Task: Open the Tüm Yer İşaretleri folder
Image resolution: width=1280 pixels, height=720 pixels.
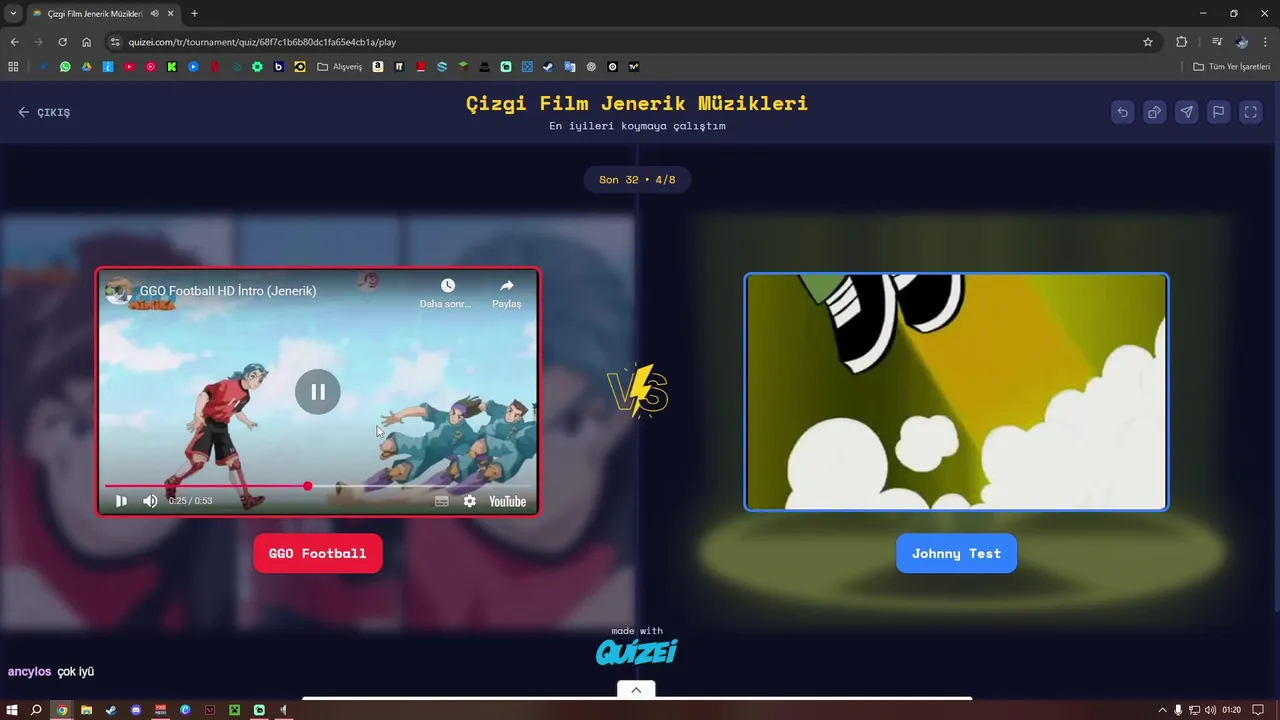Action: click(1232, 67)
